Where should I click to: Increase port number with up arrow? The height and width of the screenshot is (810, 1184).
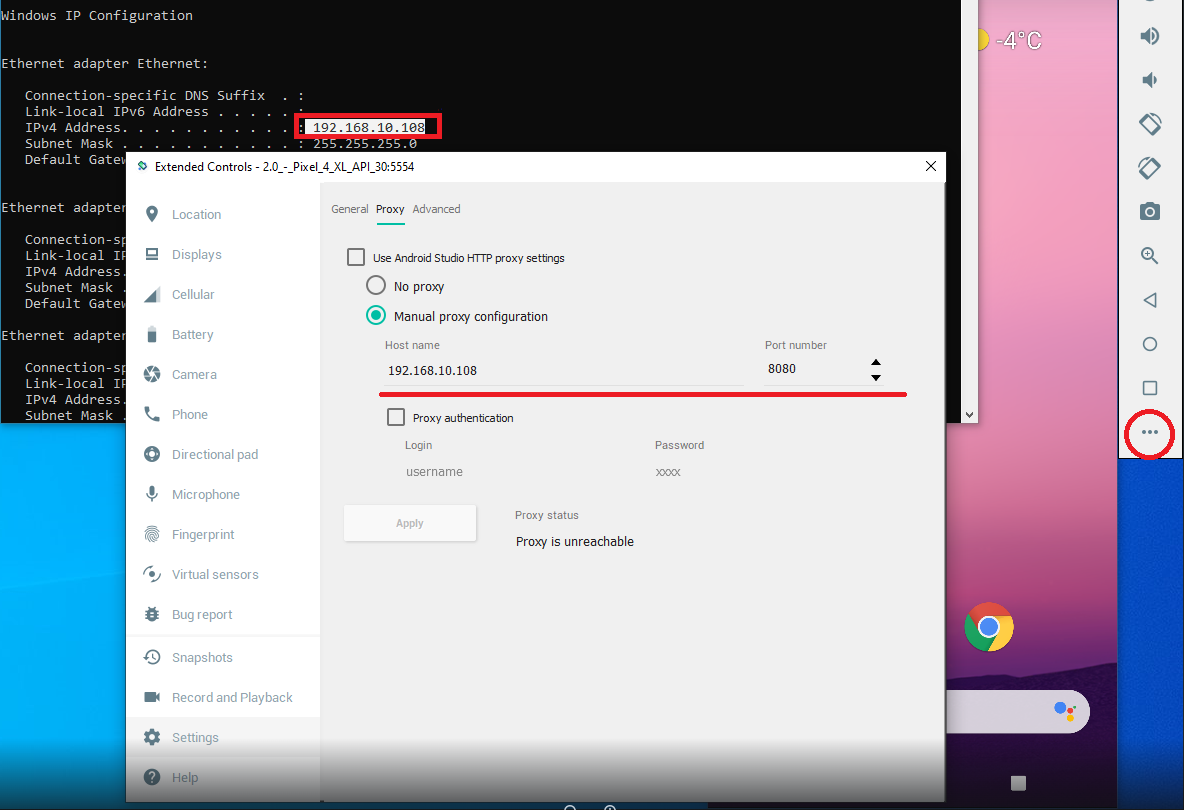pos(876,362)
